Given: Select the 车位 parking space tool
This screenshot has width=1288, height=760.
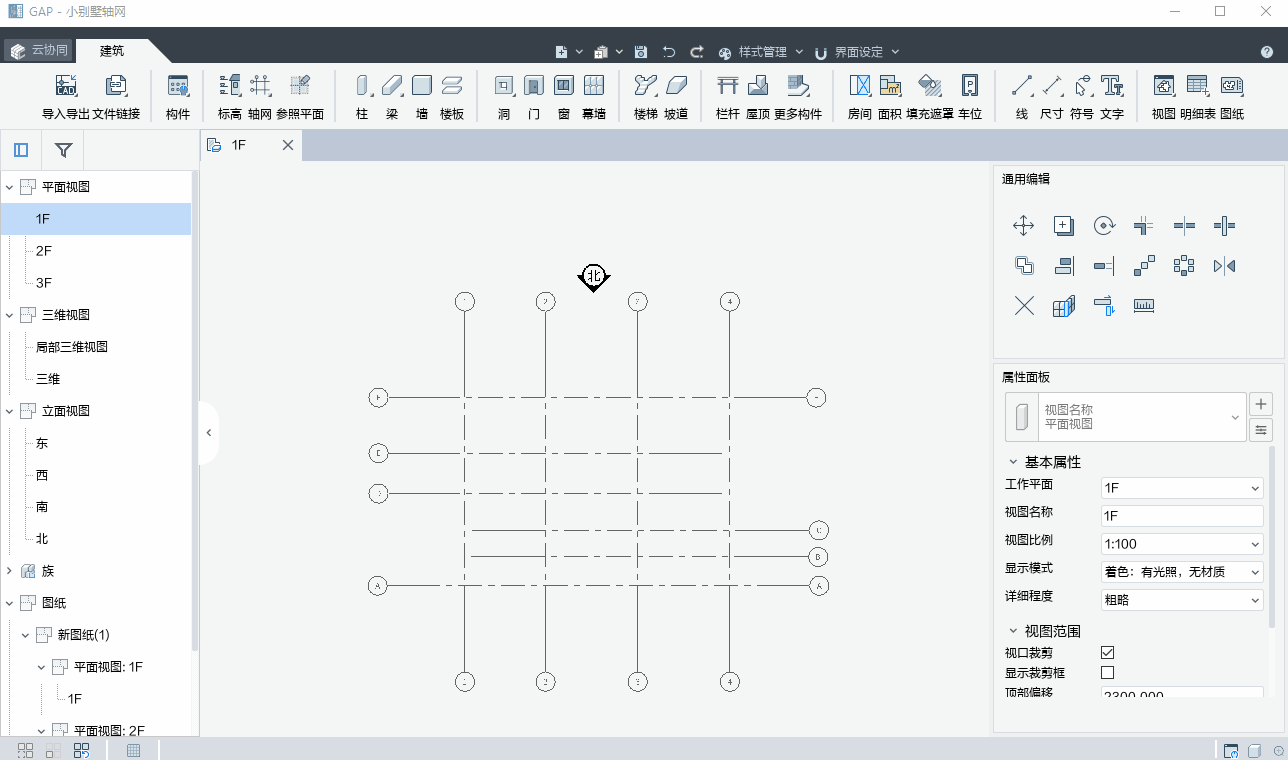Looking at the screenshot, I should pos(970,97).
